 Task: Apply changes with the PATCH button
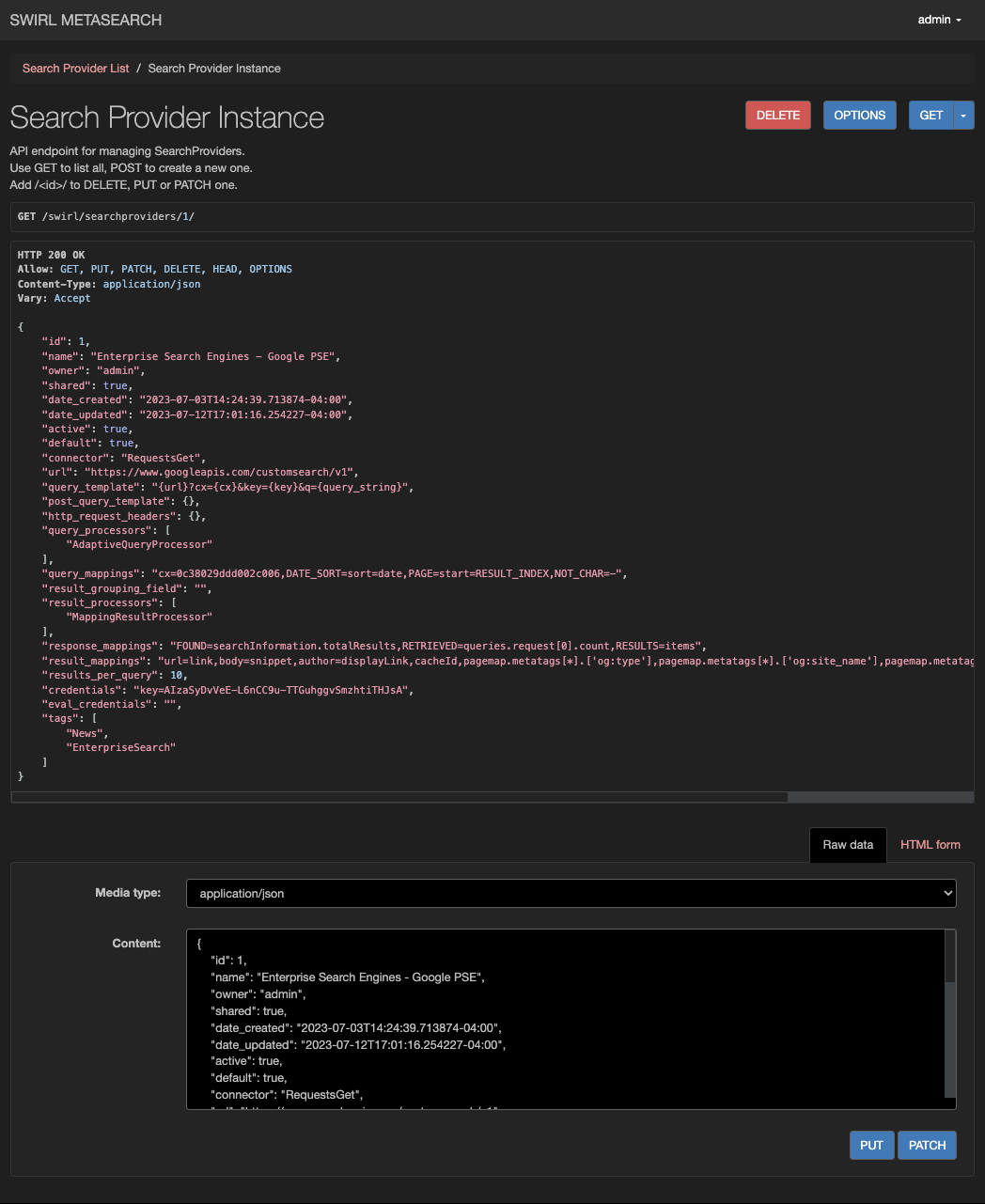pos(927,1145)
